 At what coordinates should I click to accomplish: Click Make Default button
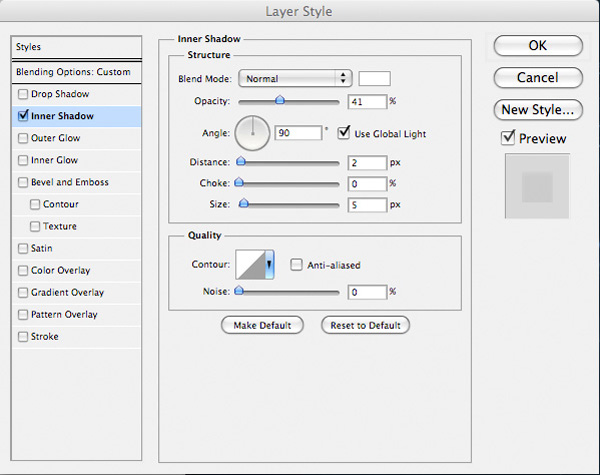click(x=262, y=325)
